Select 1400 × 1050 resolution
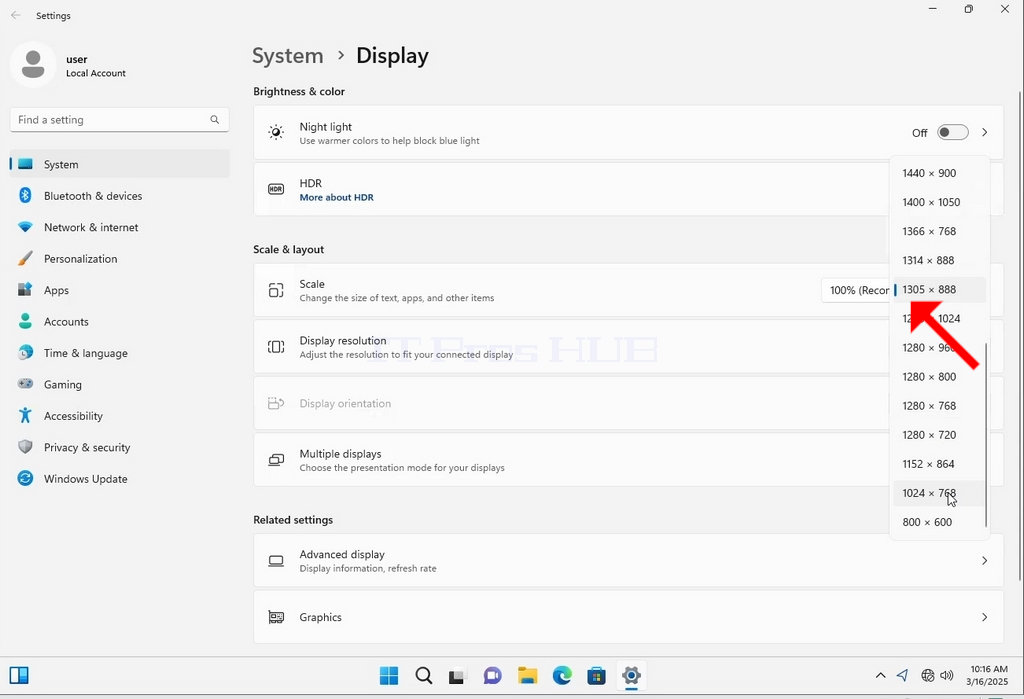This screenshot has width=1024, height=699. pyautogui.click(x=938, y=202)
